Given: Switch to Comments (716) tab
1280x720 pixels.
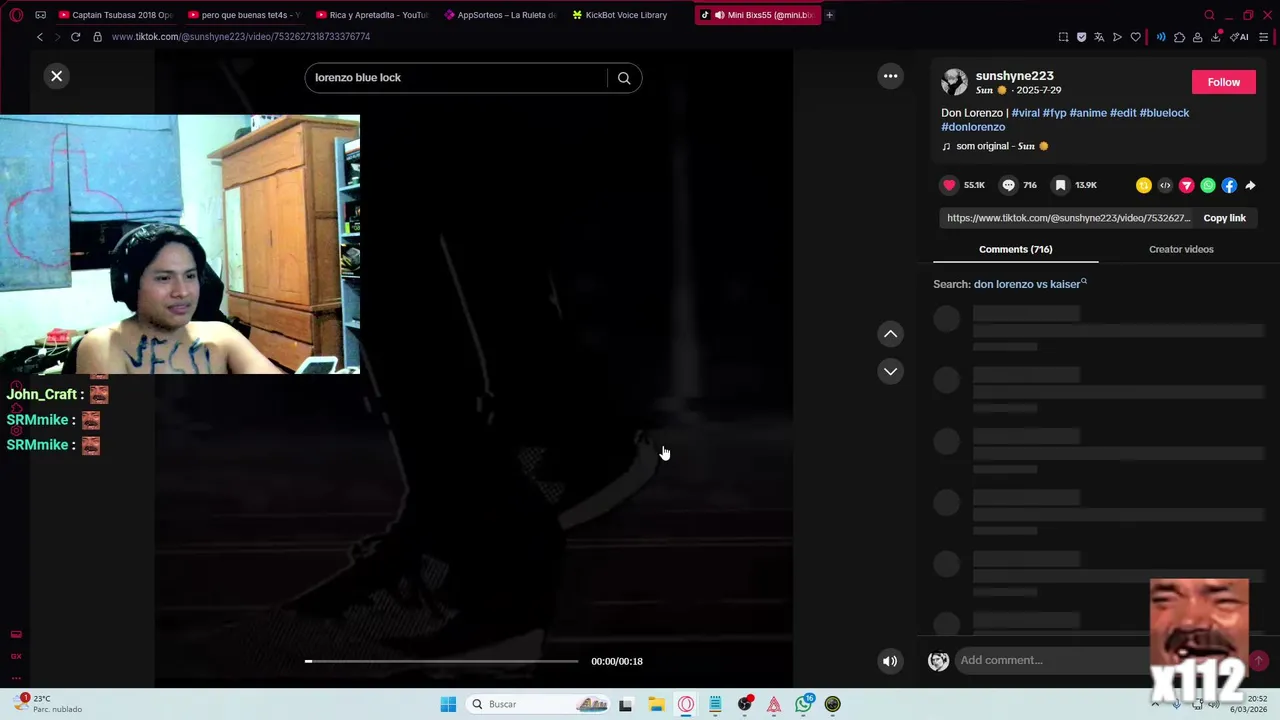Looking at the screenshot, I should coord(1015,249).
